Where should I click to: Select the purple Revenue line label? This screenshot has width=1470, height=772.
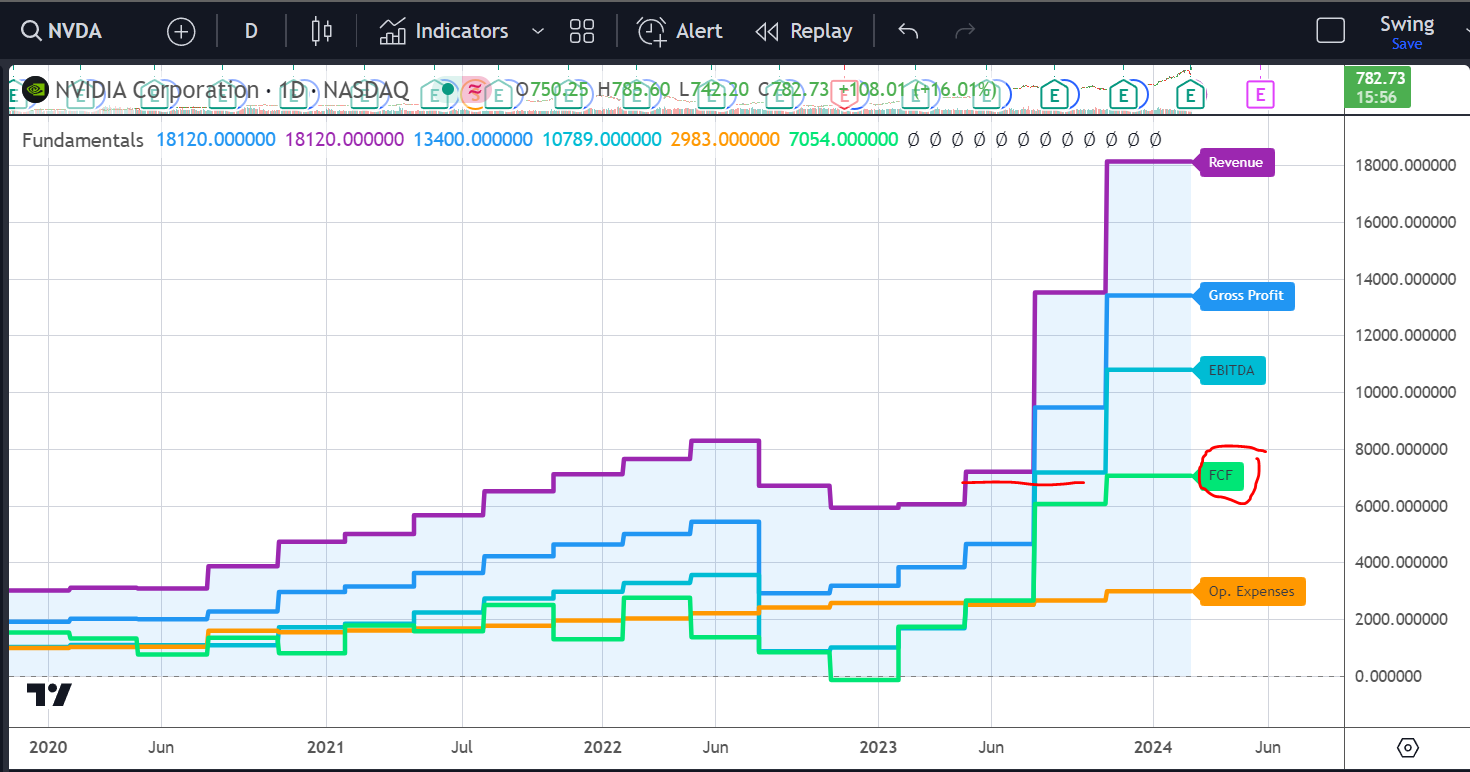[1235, 162]
